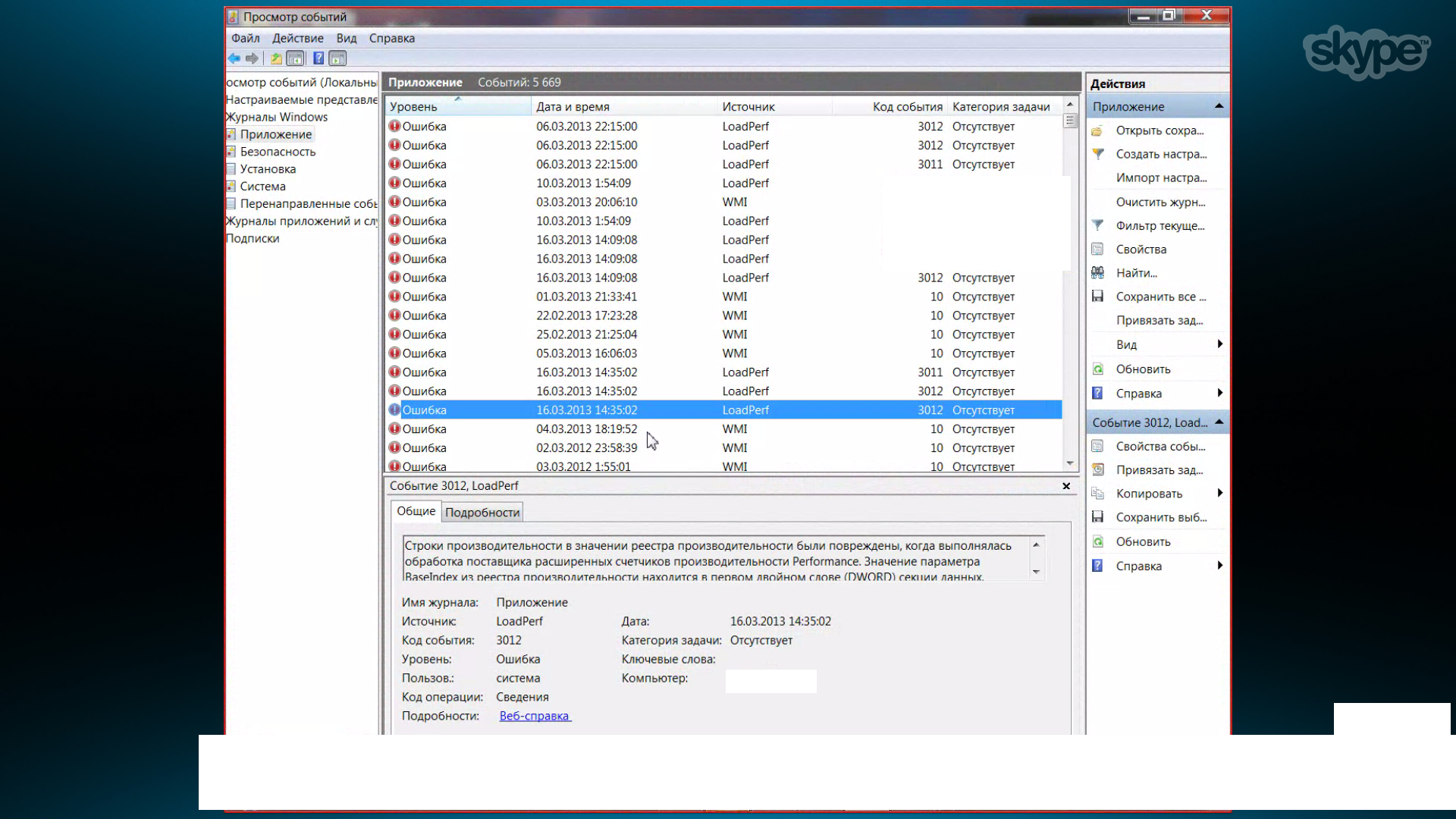Click the open saved log folder icon
The image size is (1456, 819).
[1097, 130]
